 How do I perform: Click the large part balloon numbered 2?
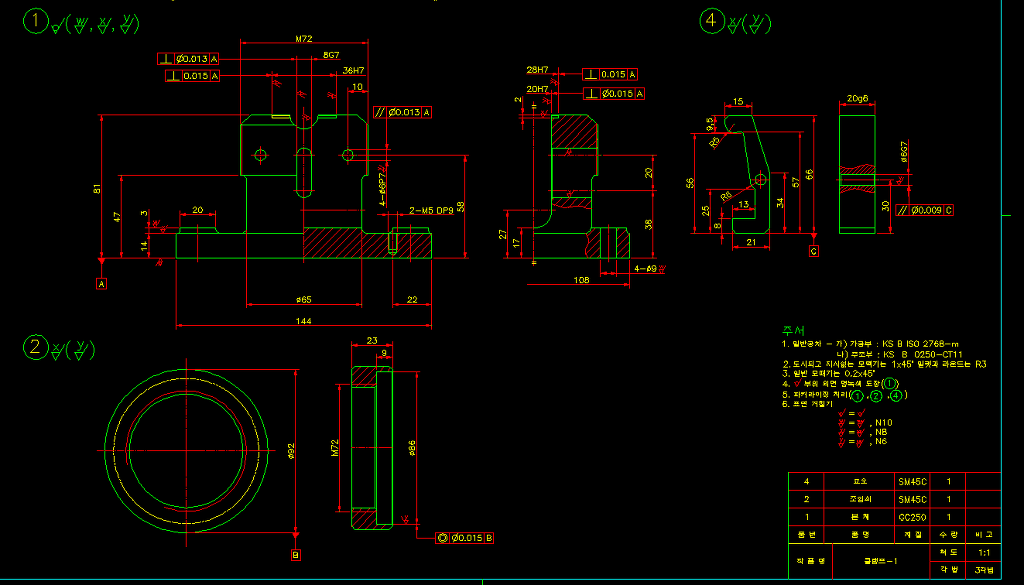click(x=35, y=346)
